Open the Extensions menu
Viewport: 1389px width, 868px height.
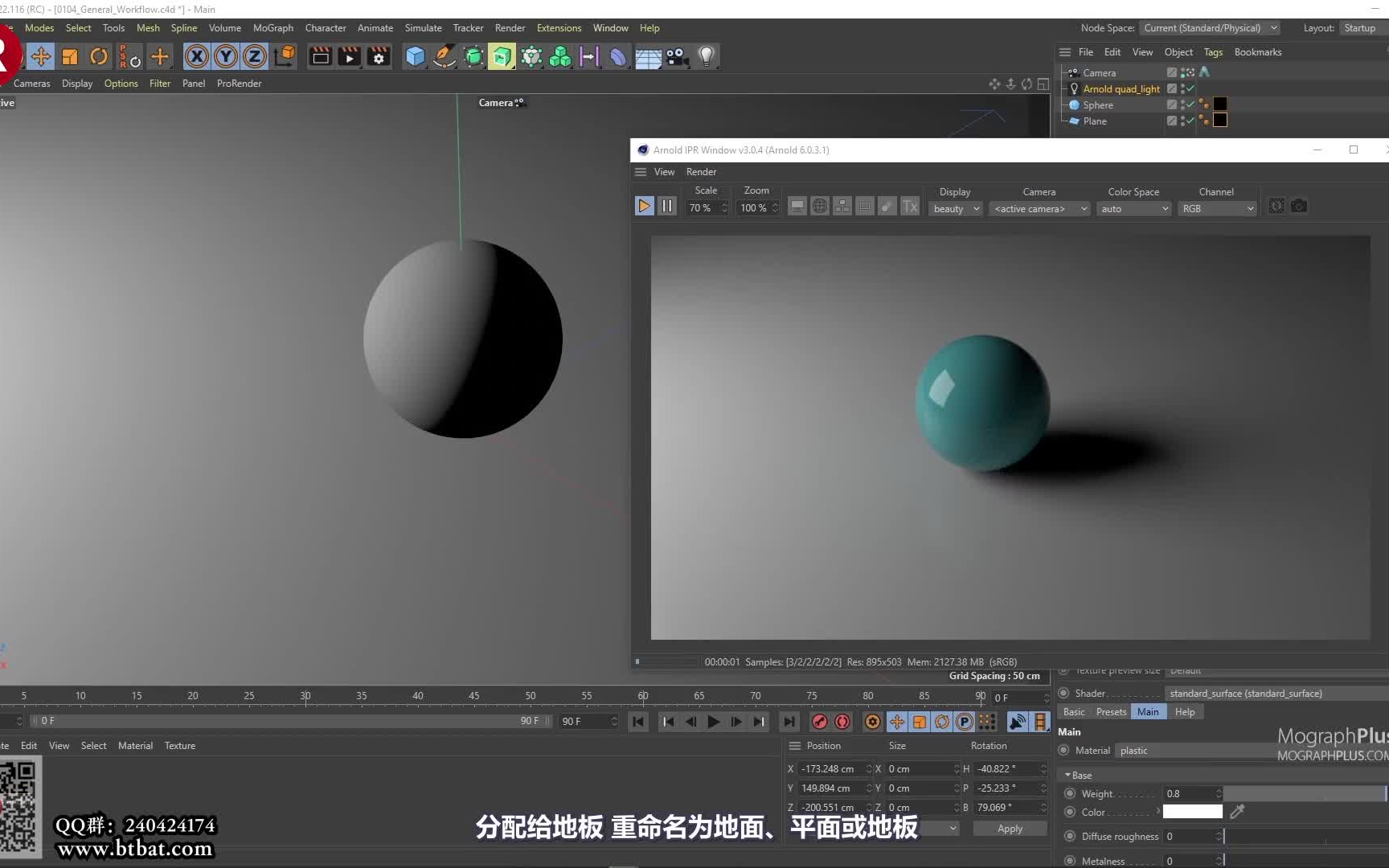pos(559,28)
